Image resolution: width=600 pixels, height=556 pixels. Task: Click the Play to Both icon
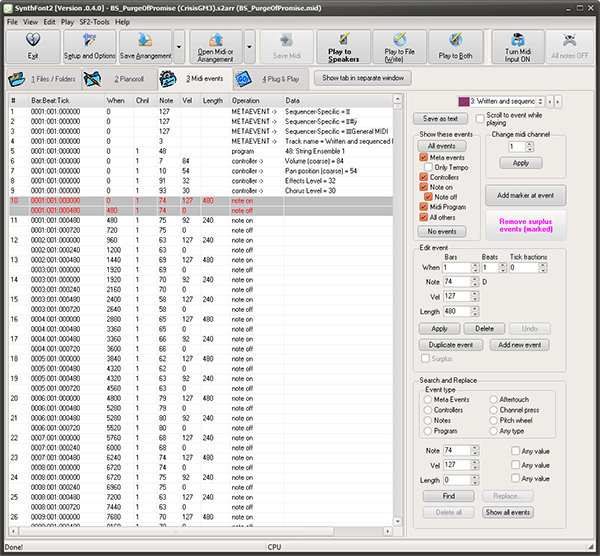pyautogui.click(x=456, y=46)
